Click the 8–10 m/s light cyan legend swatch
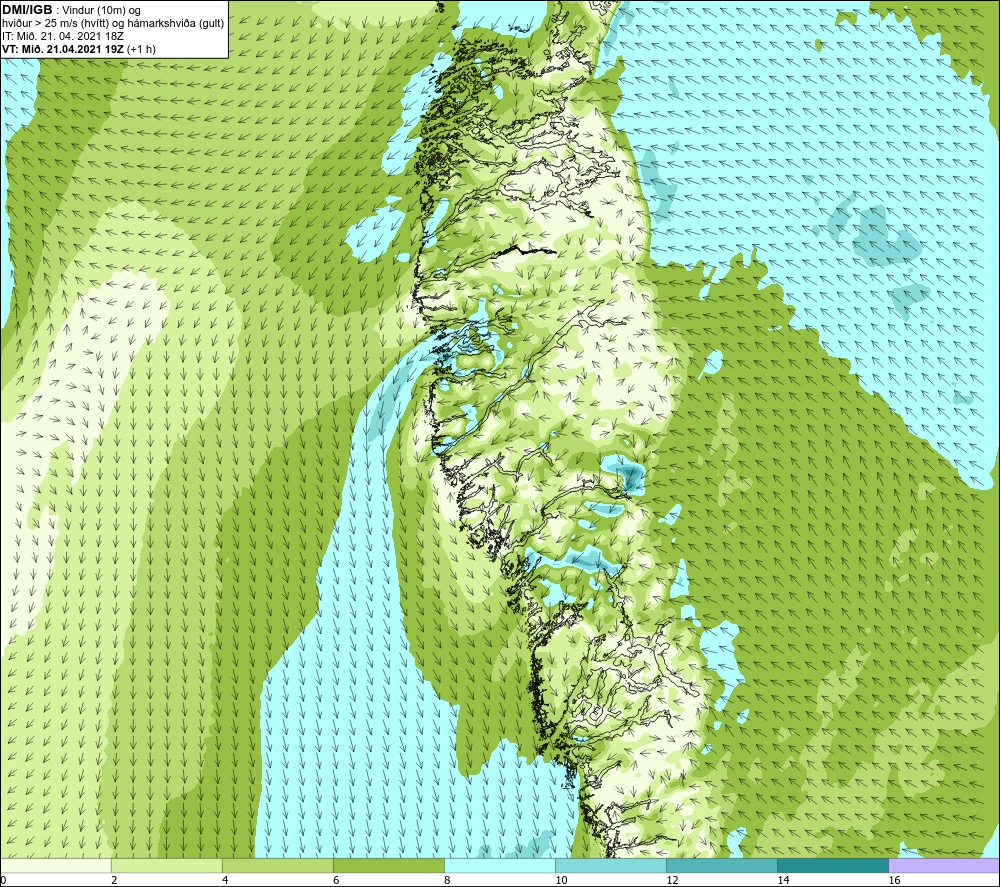This screenshot has width=1000, height=887. point(500,866)
